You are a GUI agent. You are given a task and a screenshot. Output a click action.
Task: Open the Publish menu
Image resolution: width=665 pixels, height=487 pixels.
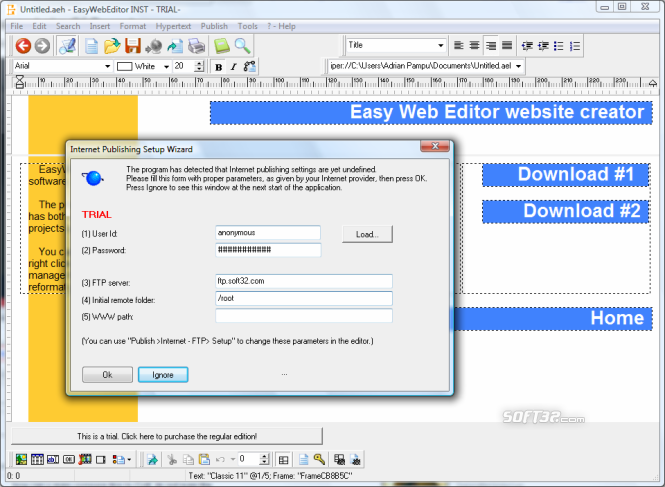click(214, 26)
